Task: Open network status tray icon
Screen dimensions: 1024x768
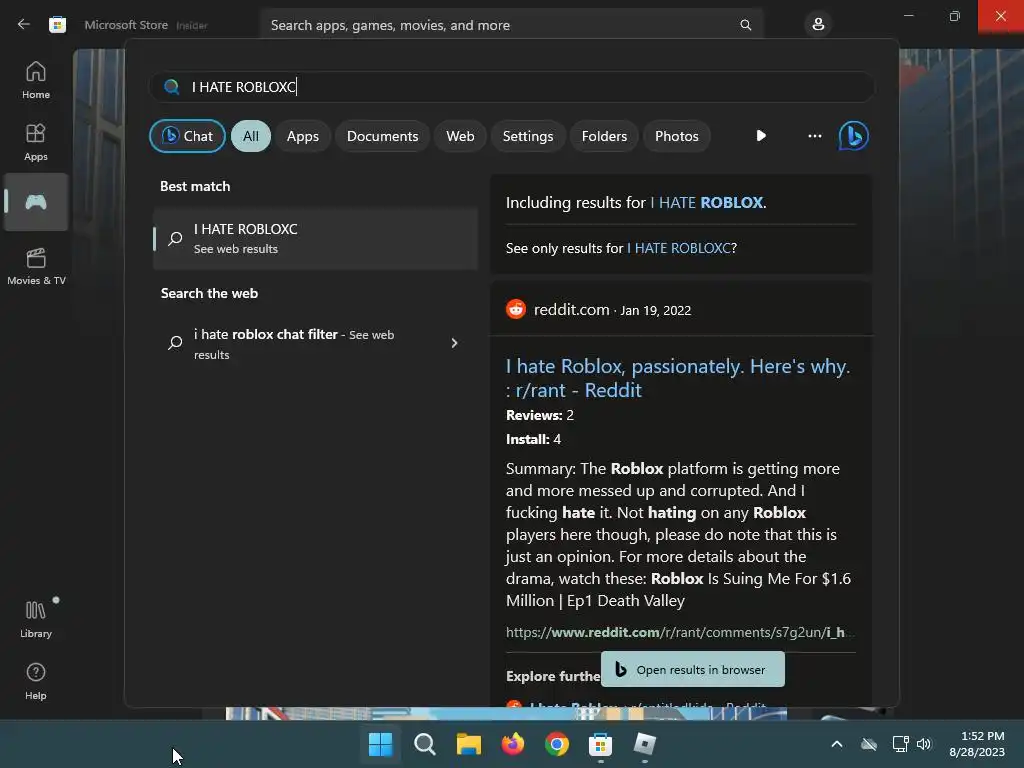Action: click(900, 744)
